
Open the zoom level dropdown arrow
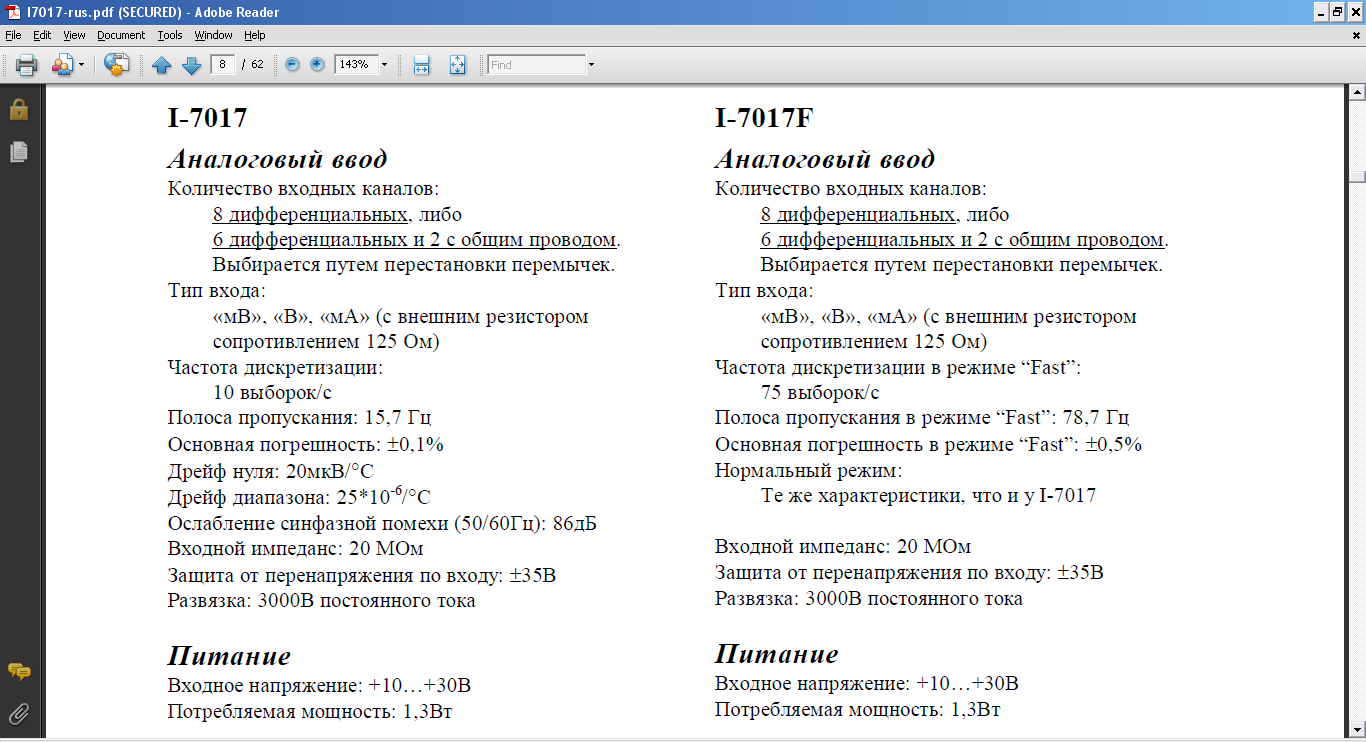(384, 64)
